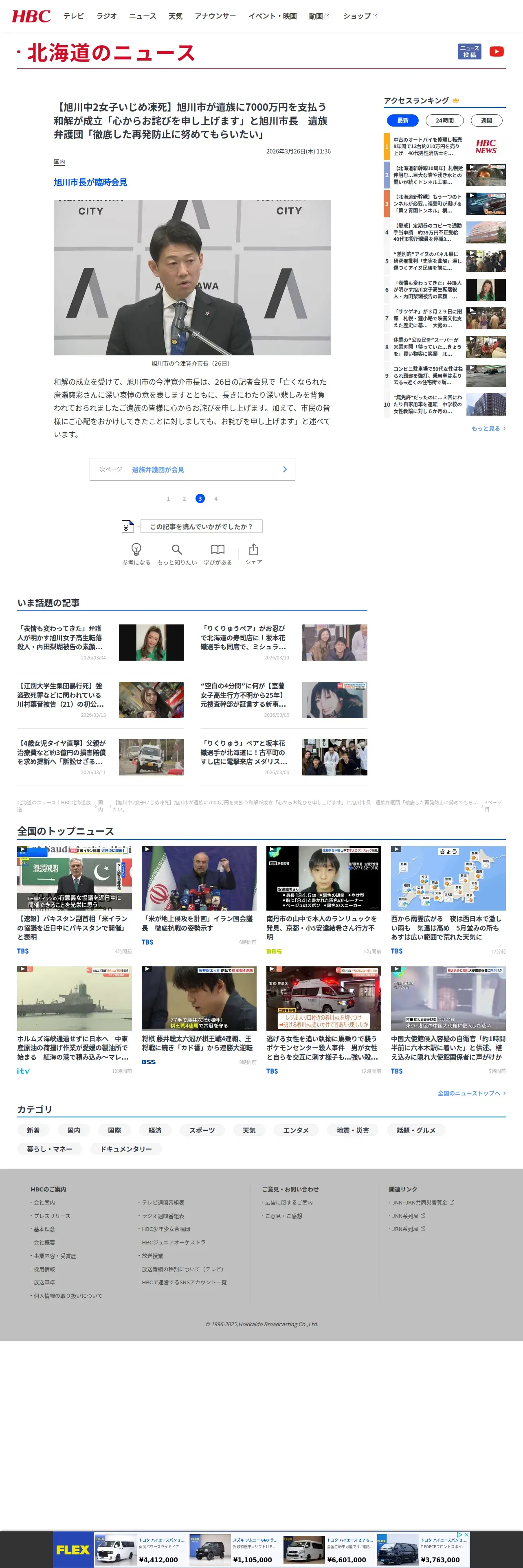Open ranking 7 サツゲキ article

(x=444, y=318)
